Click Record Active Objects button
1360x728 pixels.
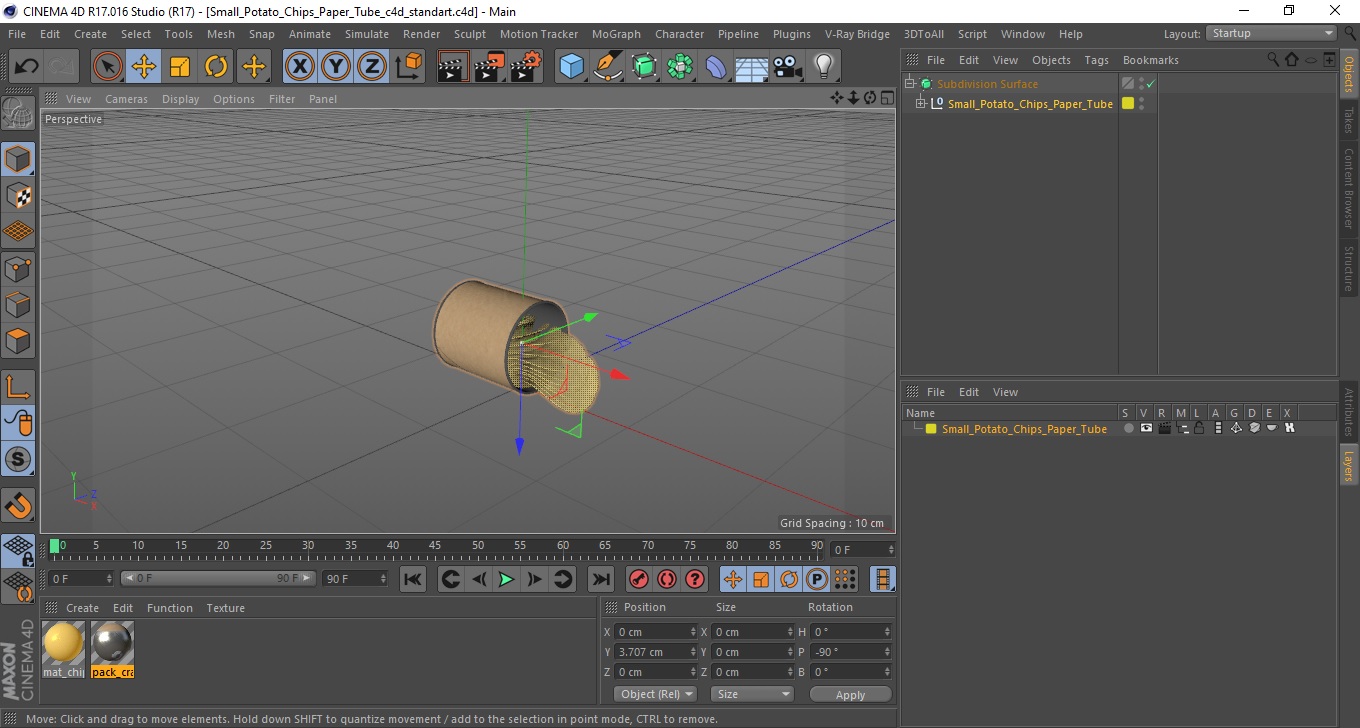pos(638,579)
